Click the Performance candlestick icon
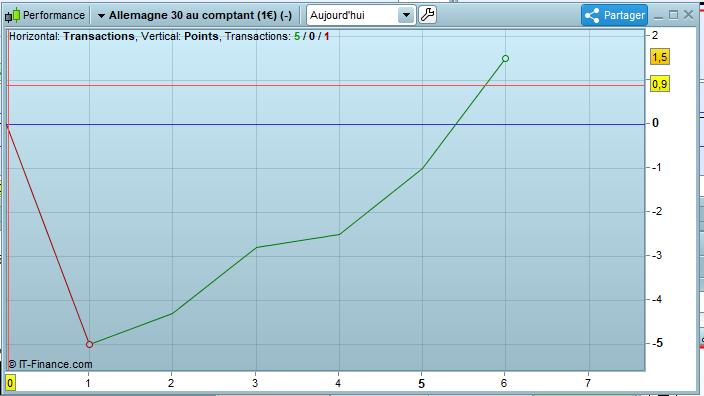This screenshot has height=396, width=704. [13, 15]
